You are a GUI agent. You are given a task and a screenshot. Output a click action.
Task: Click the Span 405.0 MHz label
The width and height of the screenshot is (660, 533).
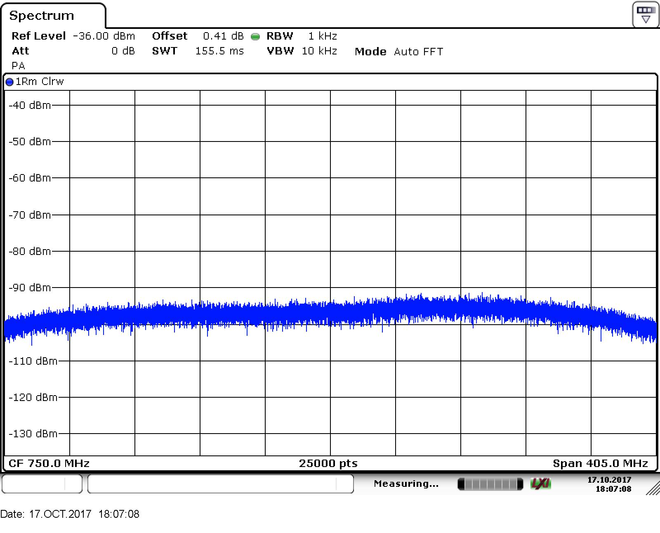click(x=600, y=464)
